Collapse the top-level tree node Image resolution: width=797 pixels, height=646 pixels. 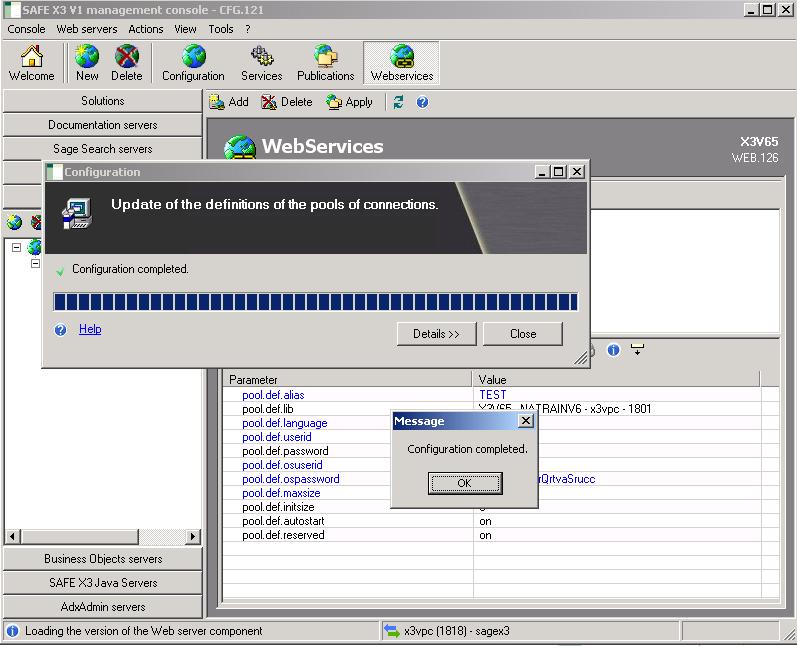click(x=16, y=248)
